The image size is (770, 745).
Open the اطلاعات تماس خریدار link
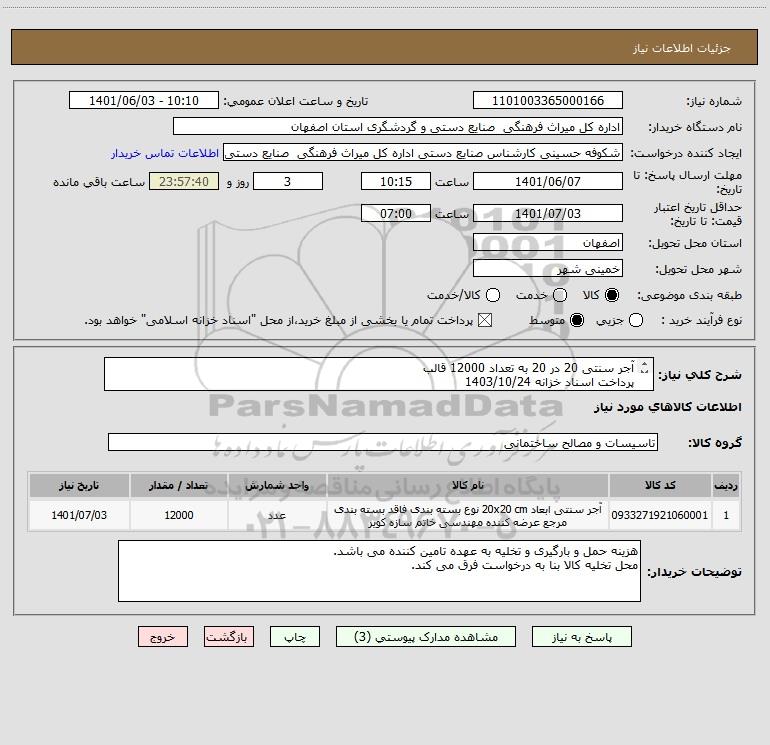click(165, 153)
